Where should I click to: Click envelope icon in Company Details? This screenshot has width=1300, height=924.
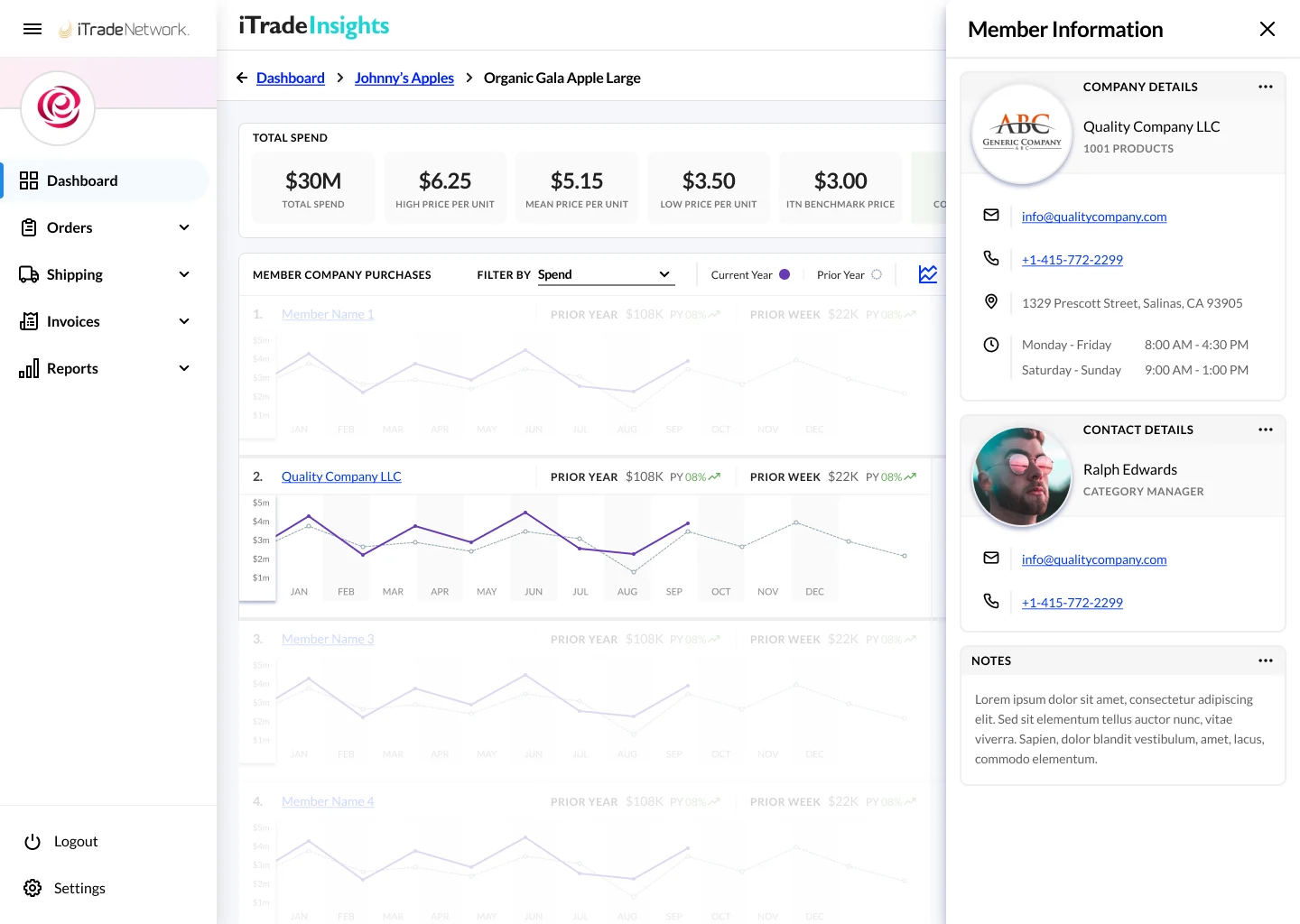tap(991, 215)
